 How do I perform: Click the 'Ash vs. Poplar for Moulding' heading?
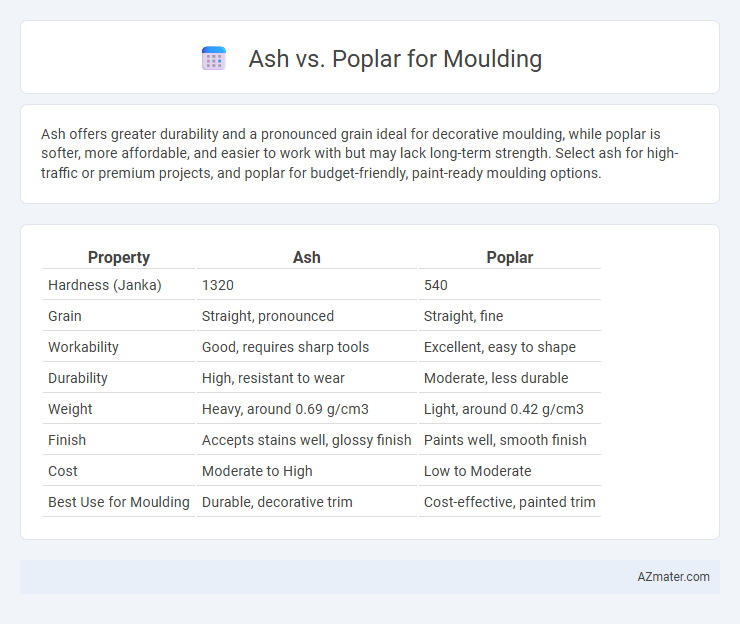(395, 59)
